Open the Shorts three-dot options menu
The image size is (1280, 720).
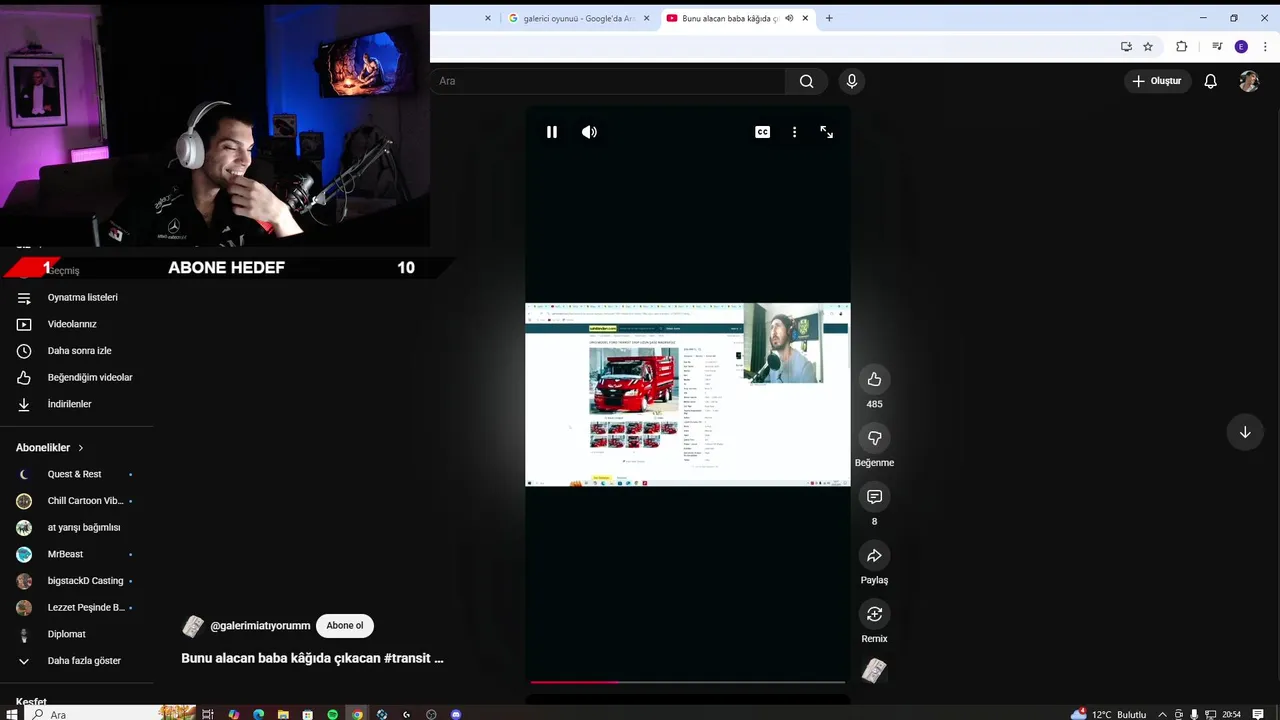point(794,132)
